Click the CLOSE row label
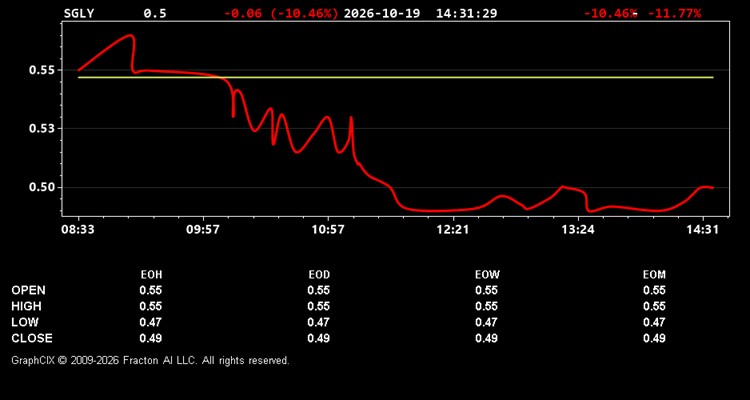Viewport: 750px width, 400px height. point(32,338)
